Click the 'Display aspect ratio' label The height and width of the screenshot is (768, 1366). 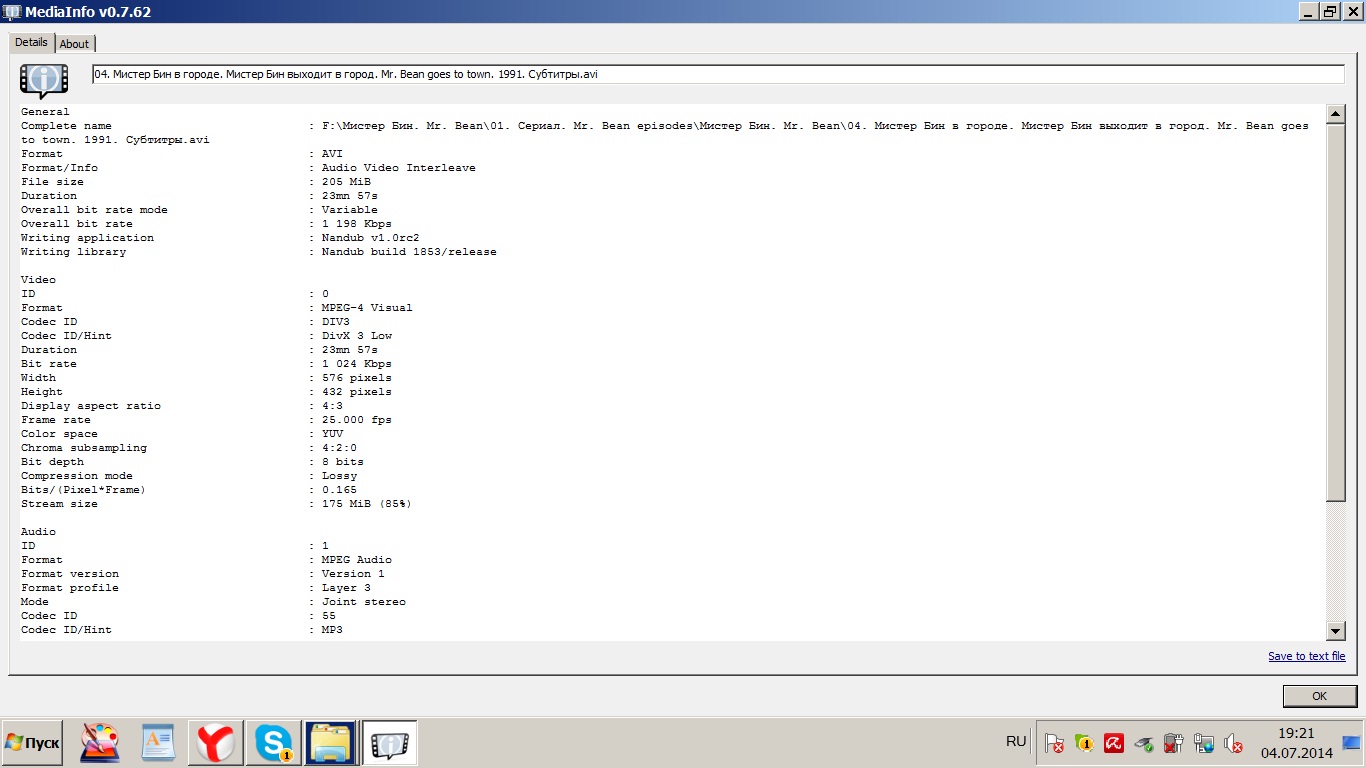click(x=91, y=406)
